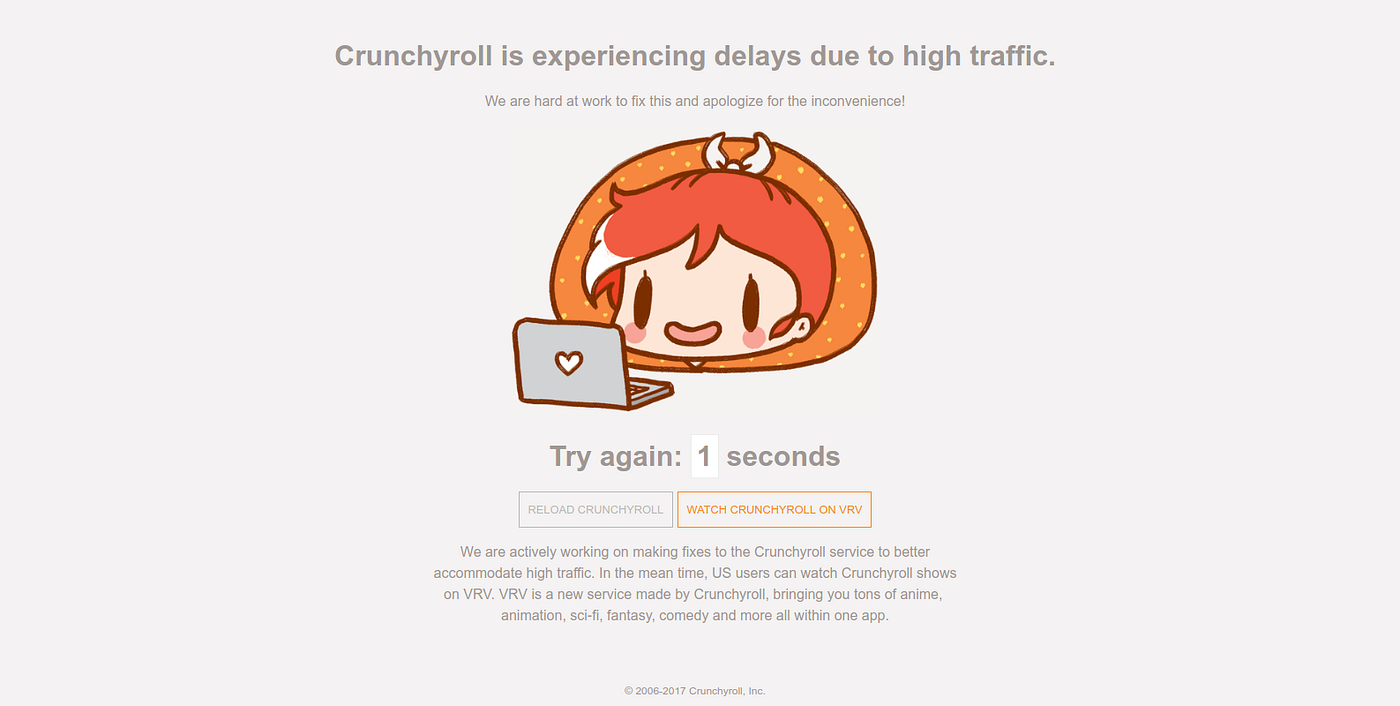Click the gray laptop lid
The image size is (1400, 706).
[x=572, y=362]
